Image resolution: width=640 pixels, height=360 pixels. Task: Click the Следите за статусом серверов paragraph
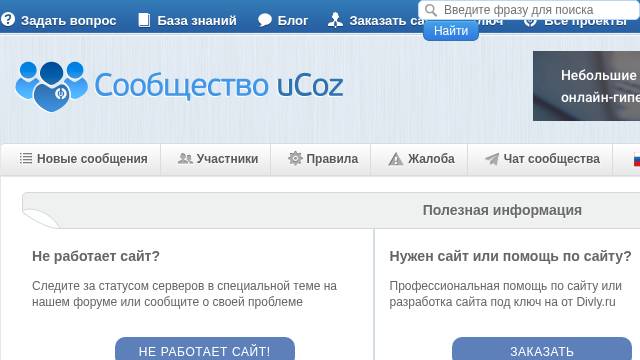(184, 294)
